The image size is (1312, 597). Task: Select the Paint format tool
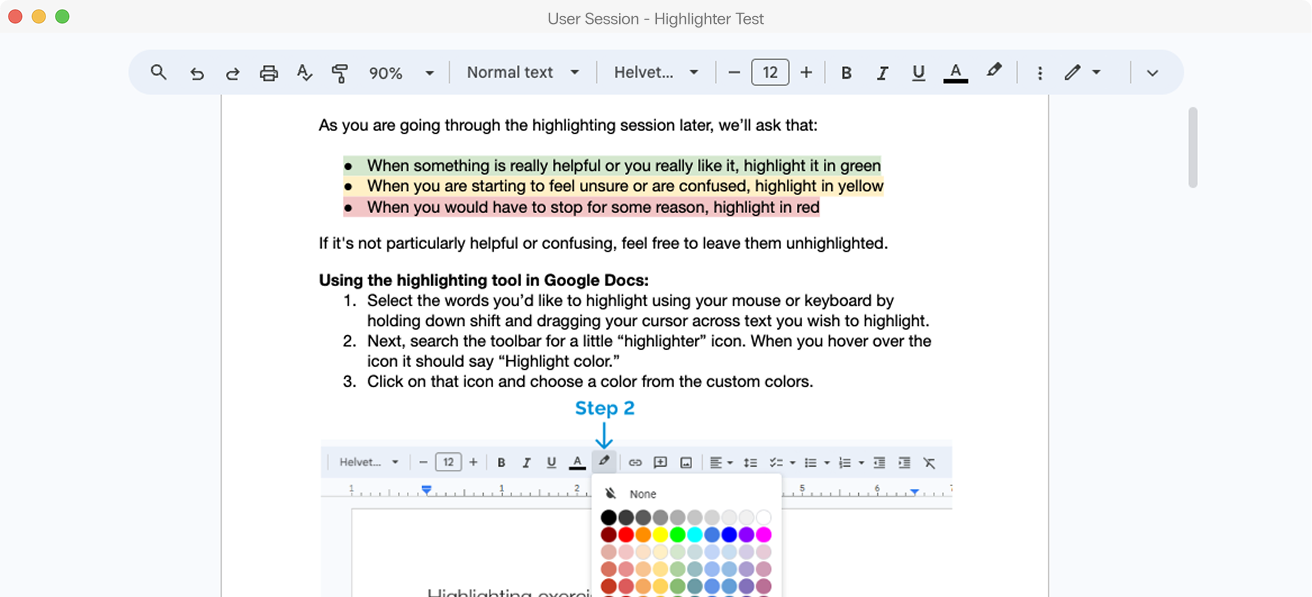340,72
